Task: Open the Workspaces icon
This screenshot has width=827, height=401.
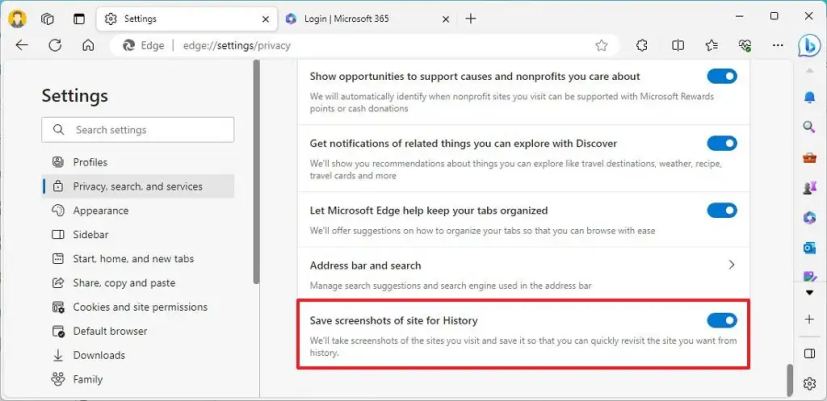Action: (47, 19)
